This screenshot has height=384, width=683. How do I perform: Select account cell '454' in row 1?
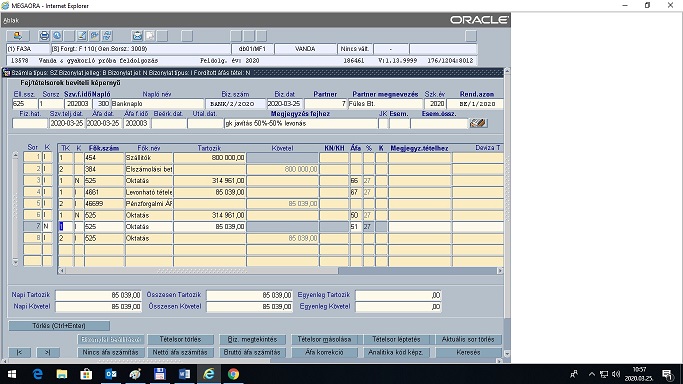pyautogui.click(x=105, y=158)
